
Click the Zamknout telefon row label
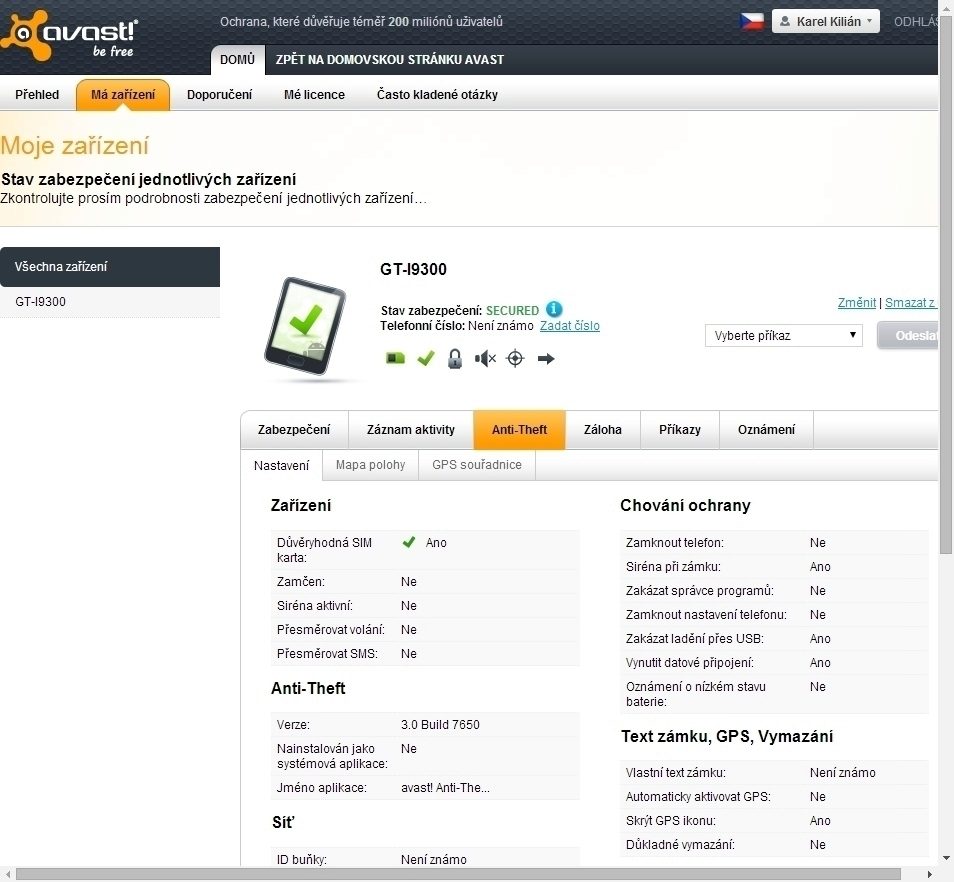(675, 543)
